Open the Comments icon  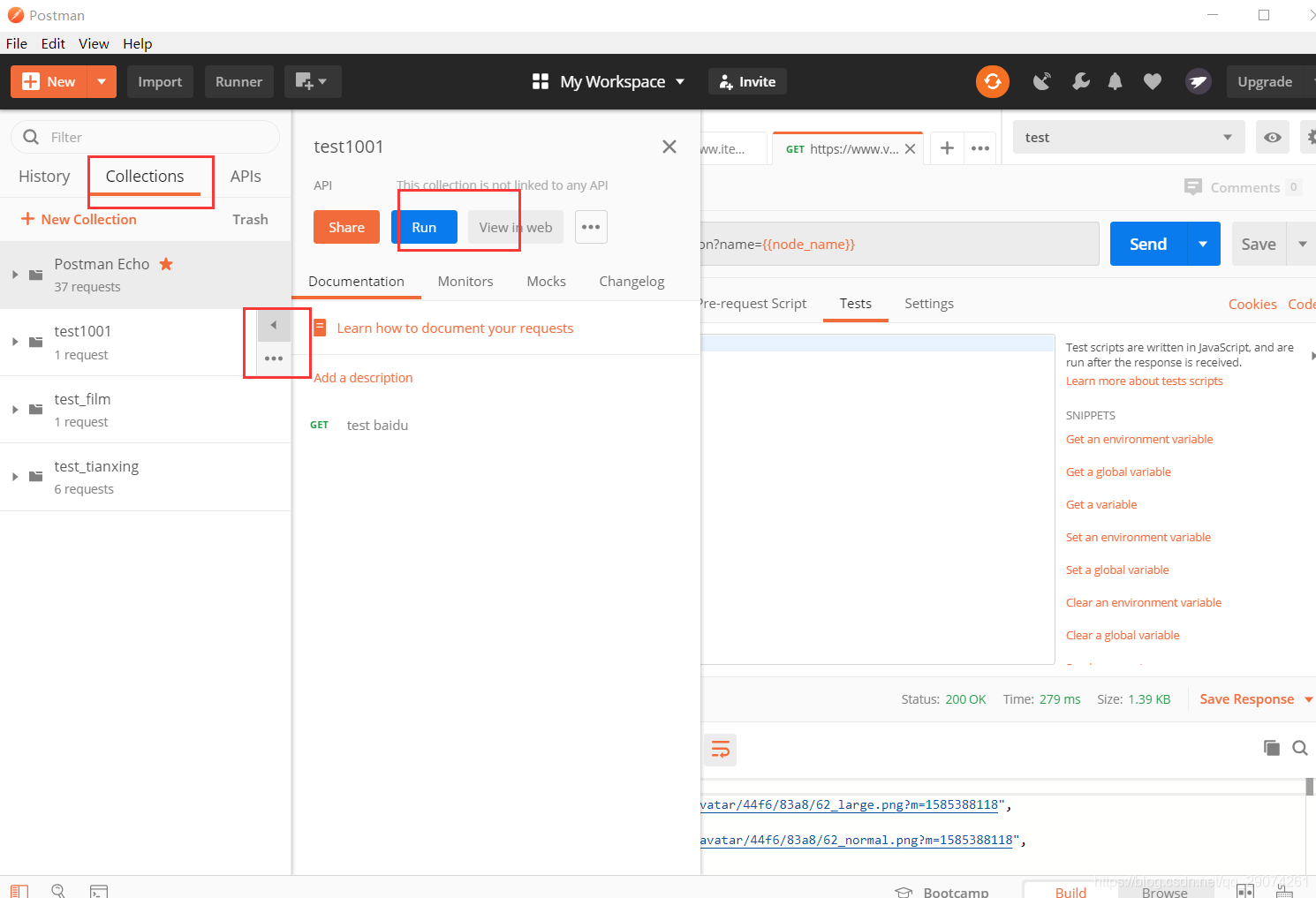(x=1193, y=187)
